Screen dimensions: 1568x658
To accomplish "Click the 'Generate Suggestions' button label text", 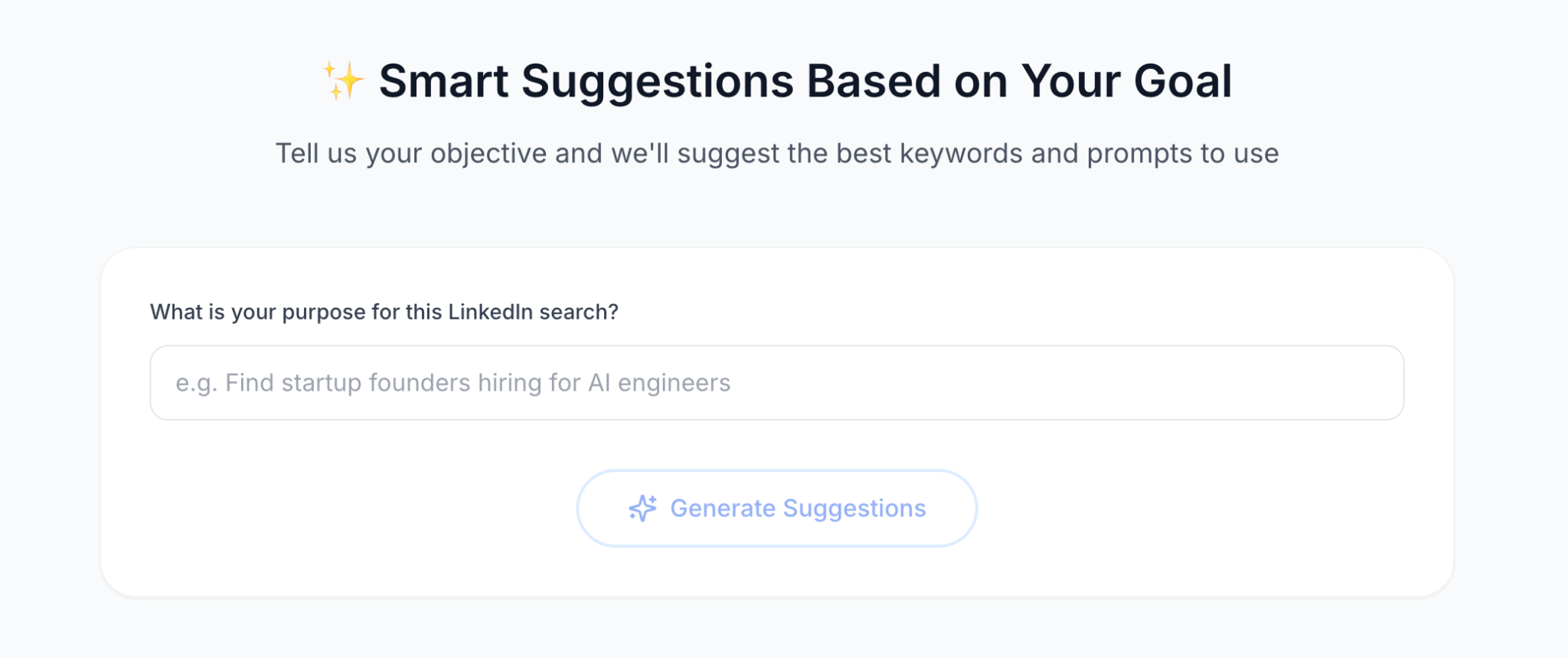I will pos(798,509).
